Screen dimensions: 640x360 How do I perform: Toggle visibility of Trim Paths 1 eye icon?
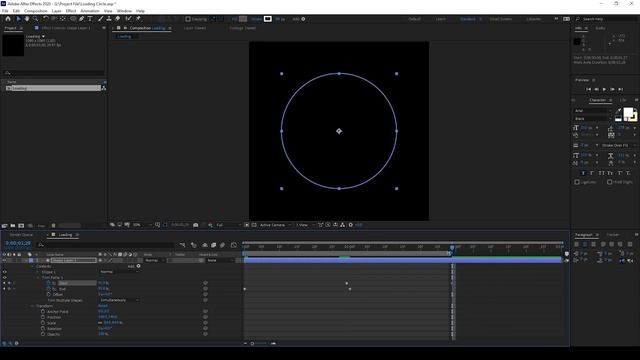[x=4, y=278]
